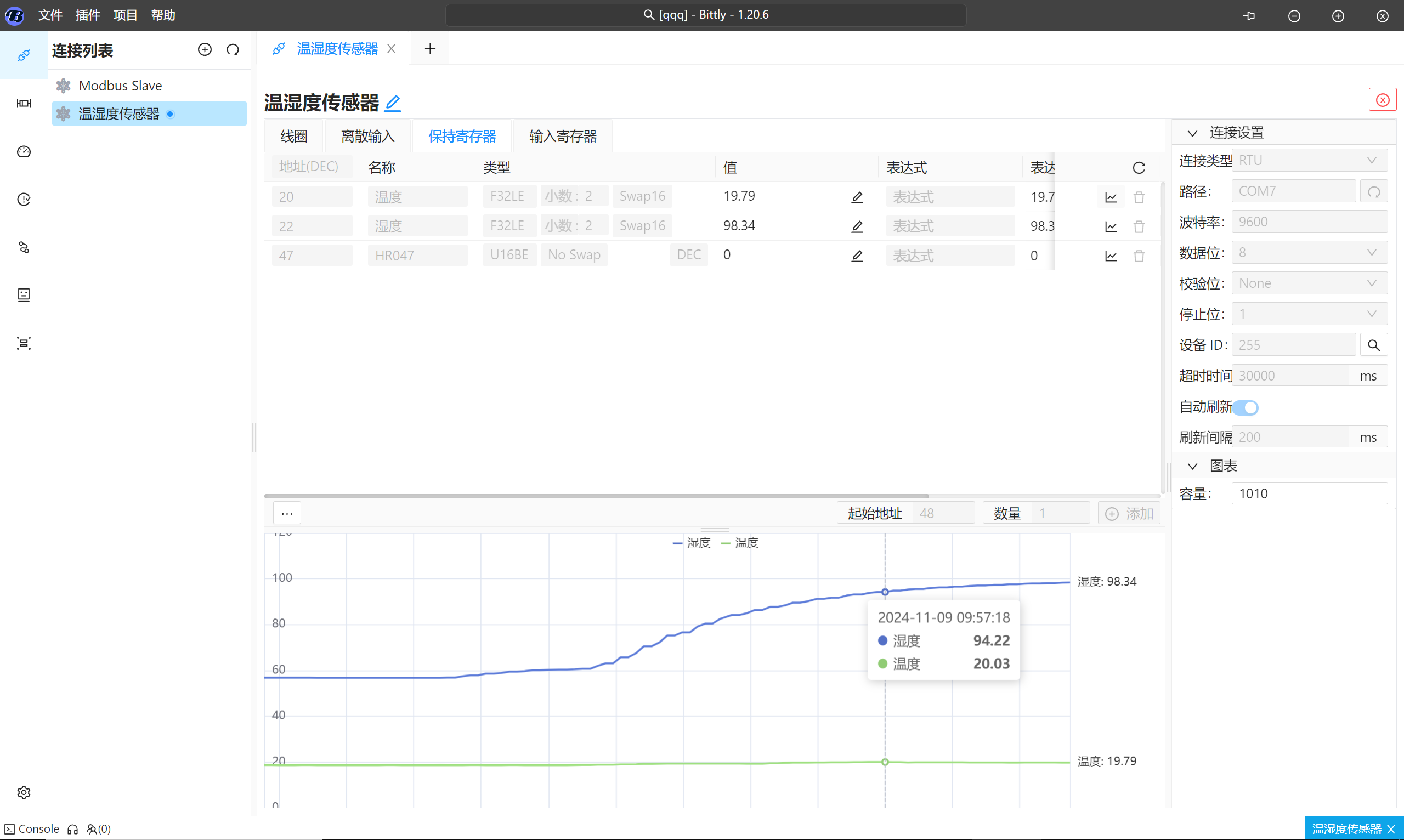Switch to the 离散输入 tab
Image resolution: width=1404 pixels, height=840 pixels.
368,137
